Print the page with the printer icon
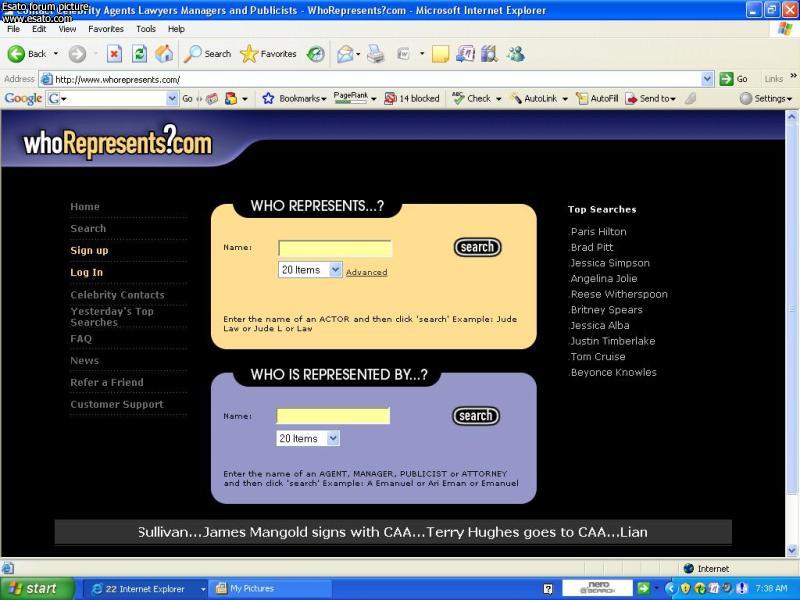The width and height of the screenshot is (800, 600). [376, 54]
